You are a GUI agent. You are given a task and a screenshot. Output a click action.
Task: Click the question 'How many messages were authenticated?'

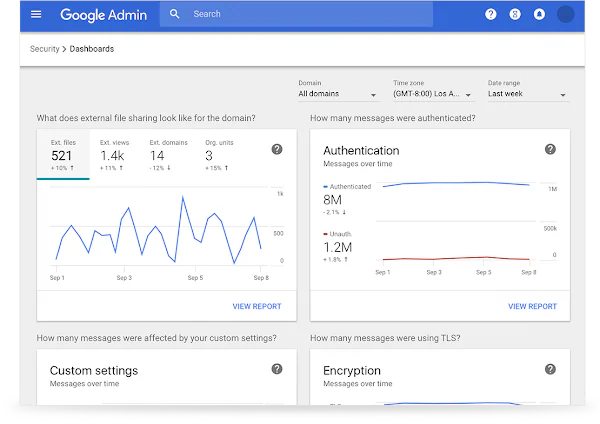tap(393, 118)
